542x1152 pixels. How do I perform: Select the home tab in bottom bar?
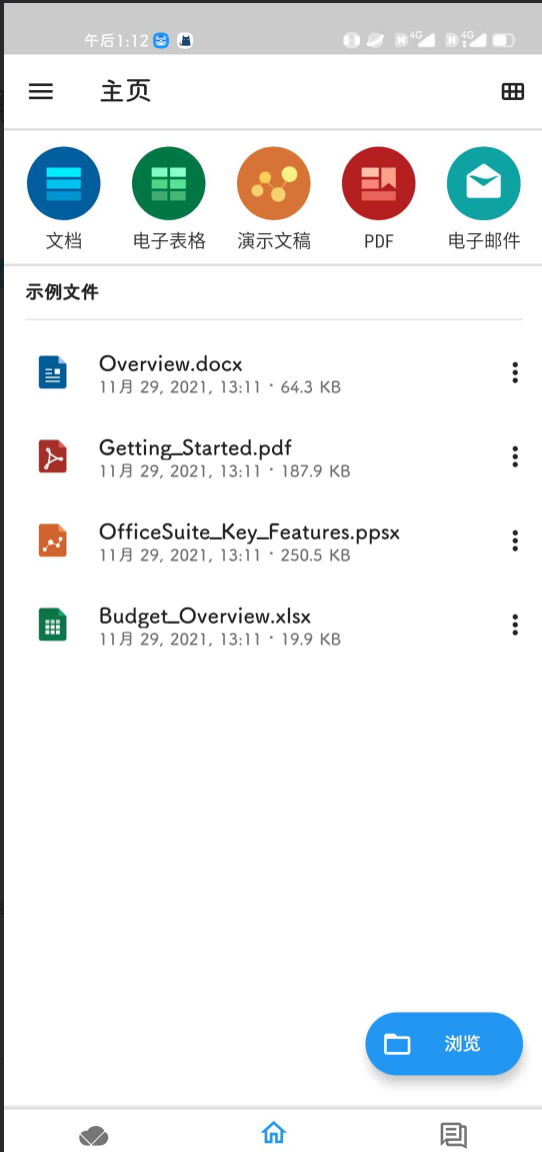273,1133
